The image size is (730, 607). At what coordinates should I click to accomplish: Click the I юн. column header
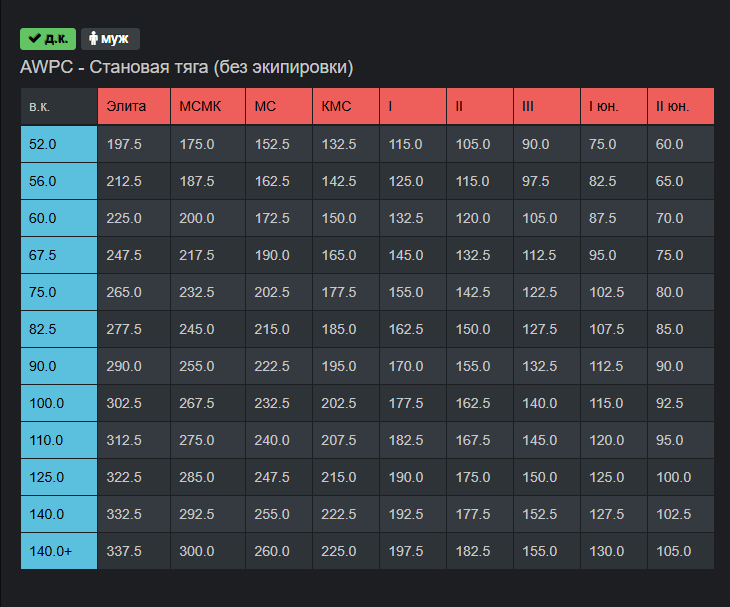pos(614,106)
